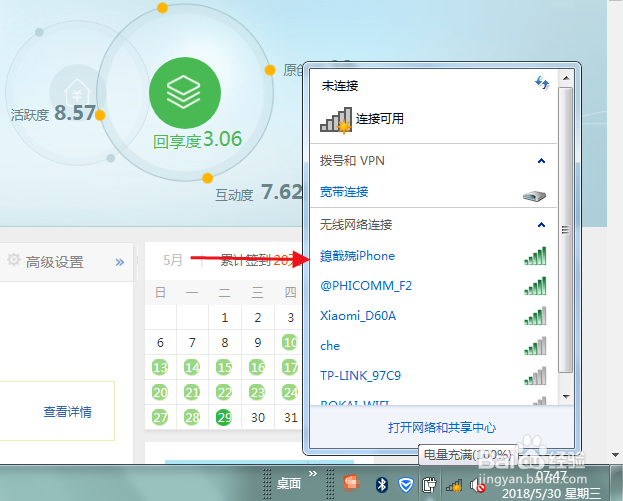Viewport: 623px width, 501px height.
Task: Click the taskbar date and clock
Action: 551,485
